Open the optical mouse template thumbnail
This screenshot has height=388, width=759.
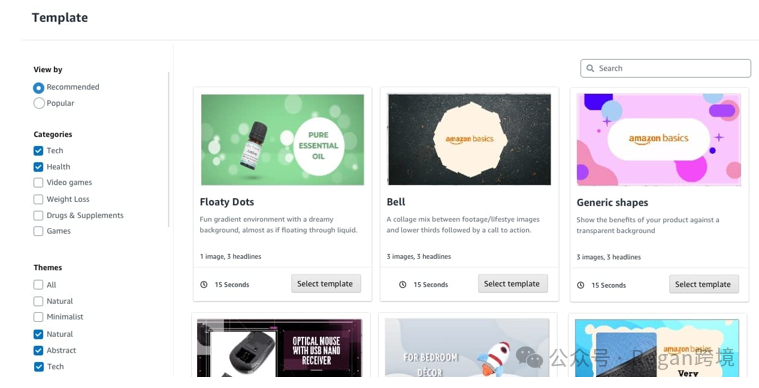pyautogui.click(x=279, y=347)
